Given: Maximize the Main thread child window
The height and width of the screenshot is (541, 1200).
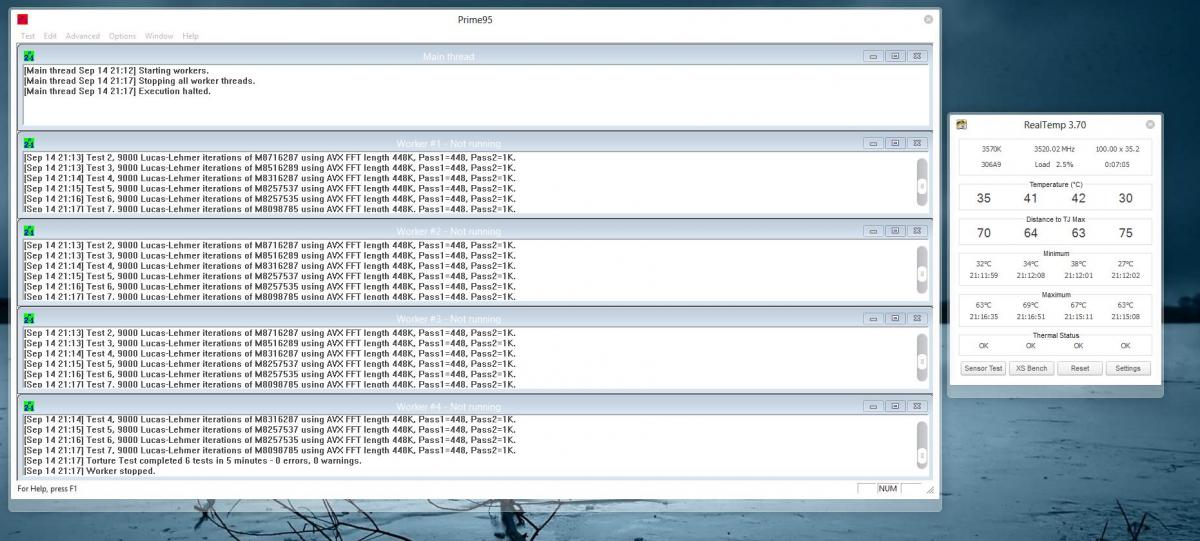Looking at the screenshot, I should [895, 56].
